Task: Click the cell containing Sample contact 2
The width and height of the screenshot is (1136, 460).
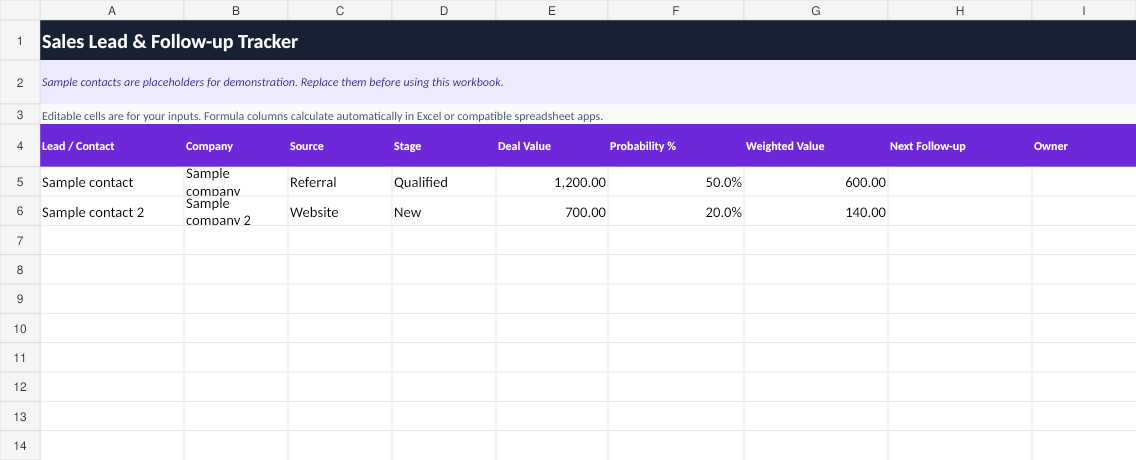Action: pyautogui.click(x=112, y=212)
